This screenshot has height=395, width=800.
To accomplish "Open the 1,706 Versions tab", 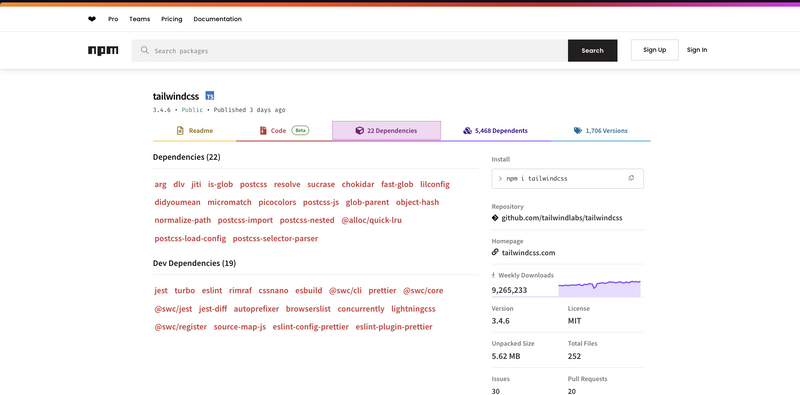I will click(601, 131).
